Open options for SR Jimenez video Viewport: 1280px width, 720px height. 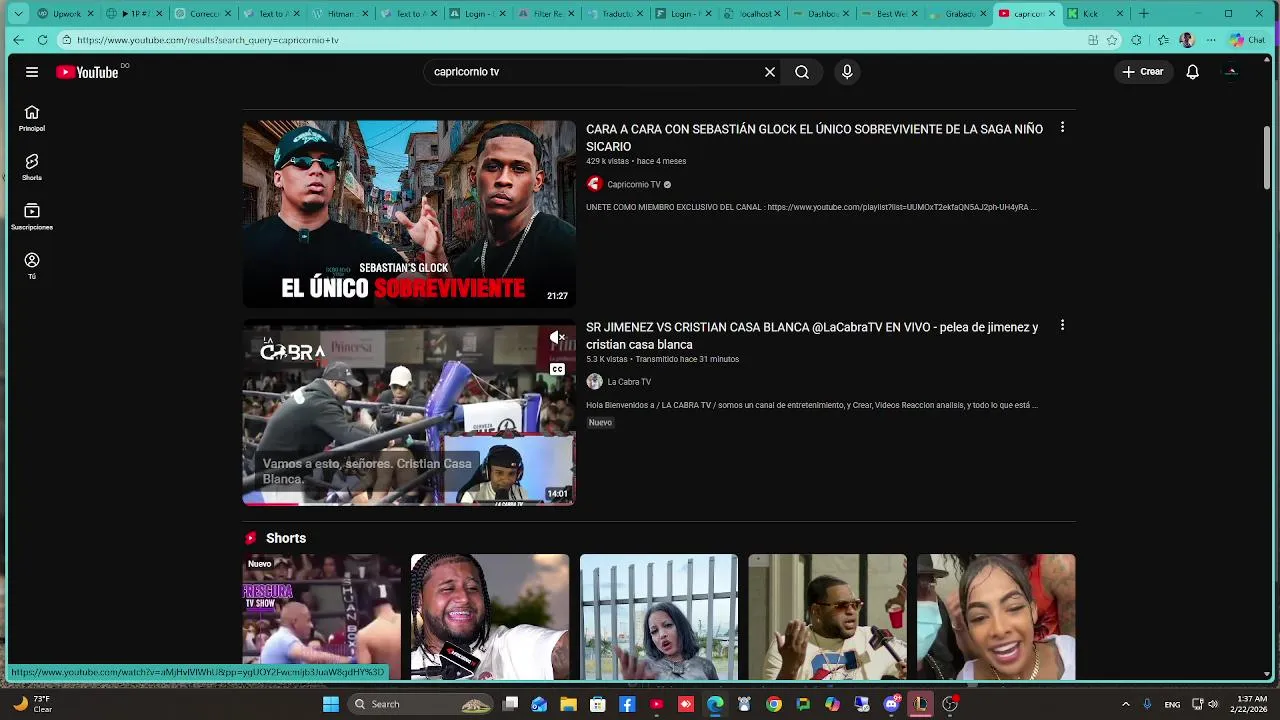(x=1062, y=326)
